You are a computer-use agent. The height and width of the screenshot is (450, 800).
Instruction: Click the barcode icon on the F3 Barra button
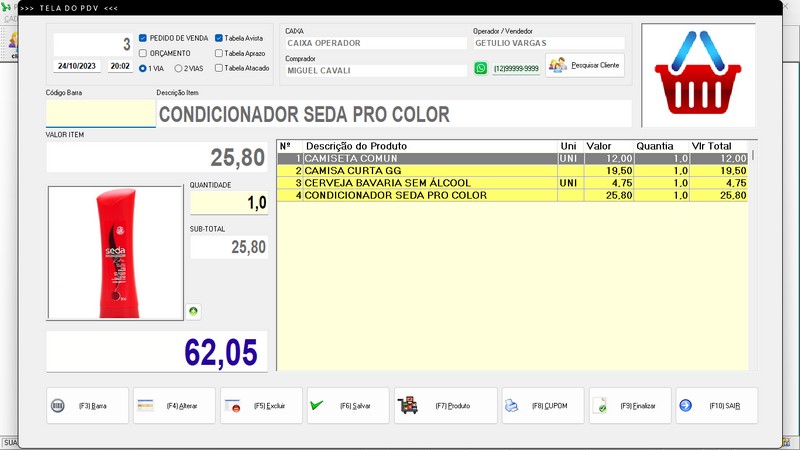coord(58,406)
